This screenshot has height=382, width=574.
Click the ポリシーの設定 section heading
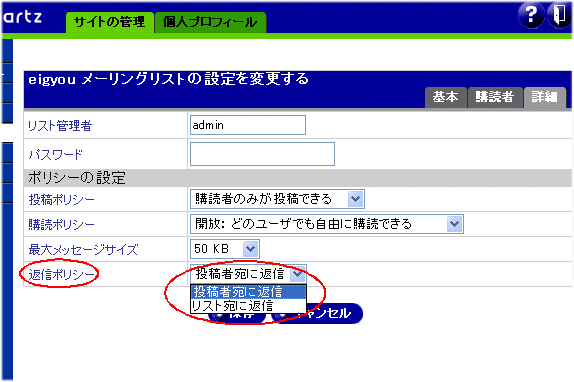tap(77, 178)
